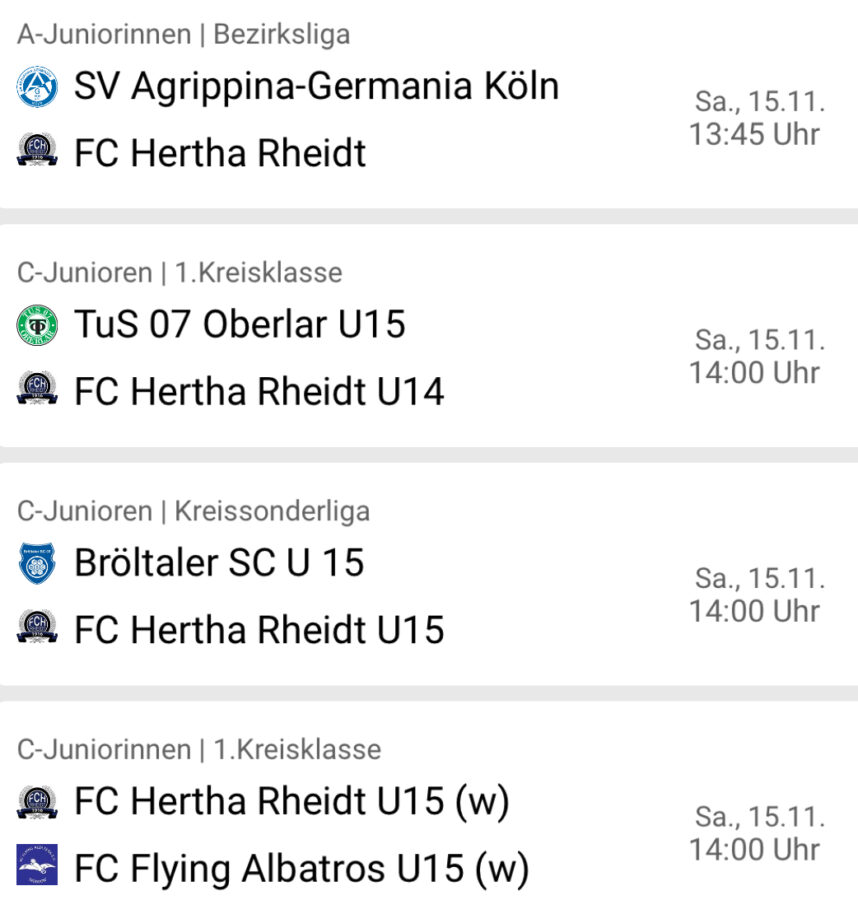Image resolution: width=858 pixels, height=914 pixels.
Task: Open the FC Hertha Rheidt team name in the Bezirksliga match
Action: pyautogui.click(x=220, y=153)
